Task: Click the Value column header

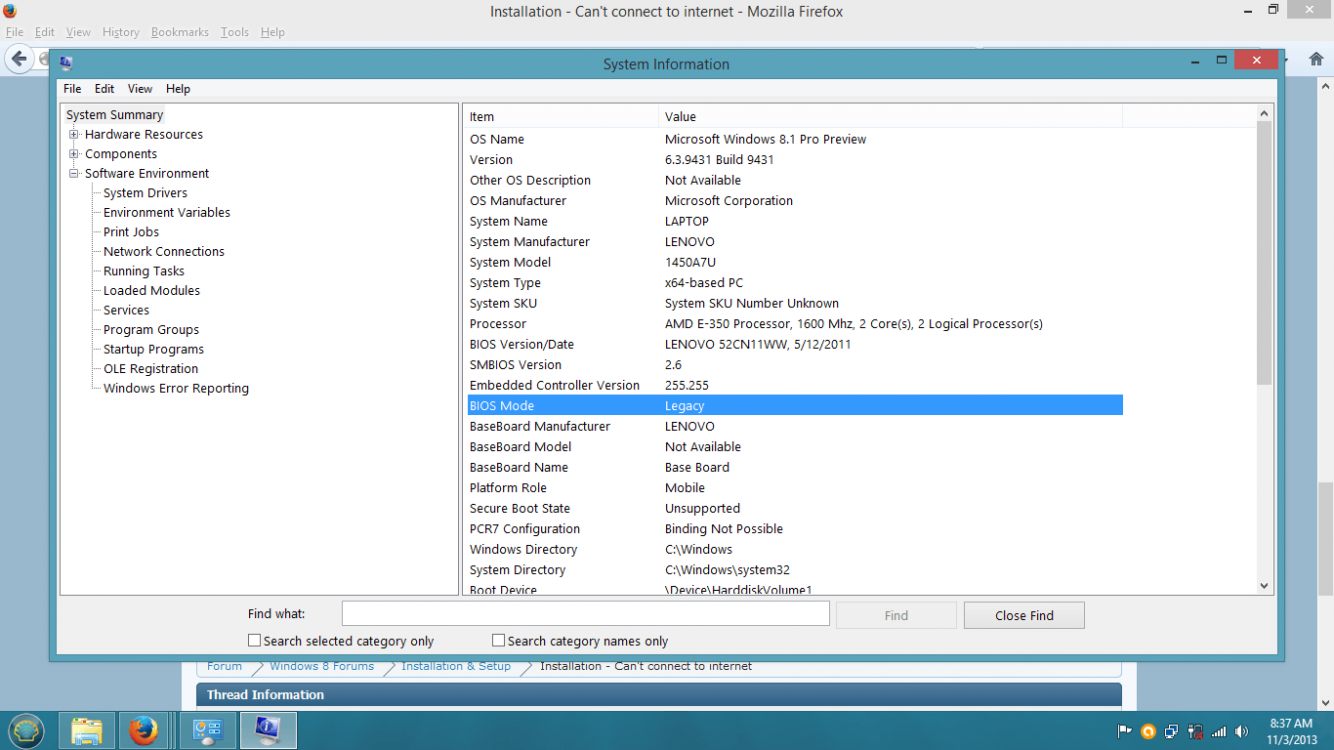Action: coord(890,116)
